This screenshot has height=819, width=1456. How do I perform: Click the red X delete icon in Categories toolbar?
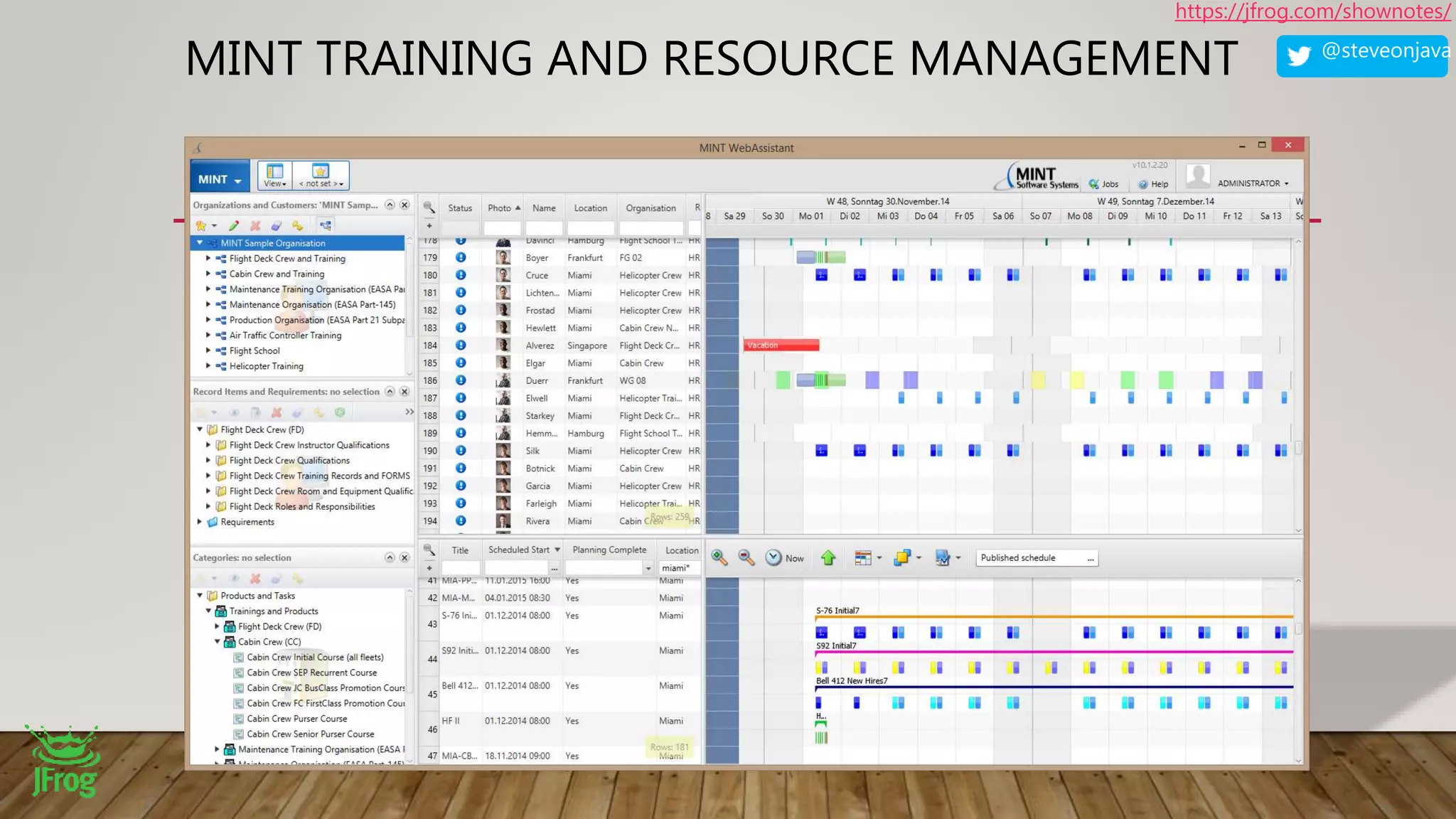click(255, 579)
